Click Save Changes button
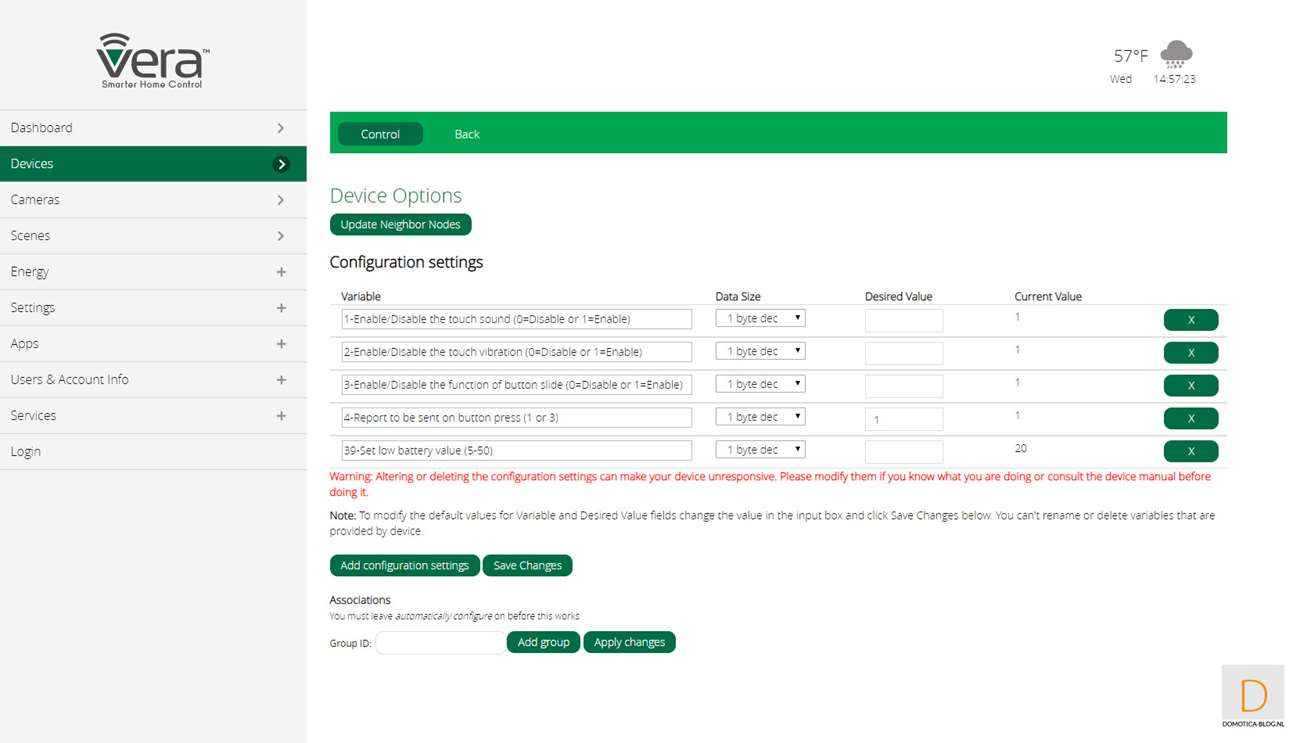1300x743 pixels. 527,566
